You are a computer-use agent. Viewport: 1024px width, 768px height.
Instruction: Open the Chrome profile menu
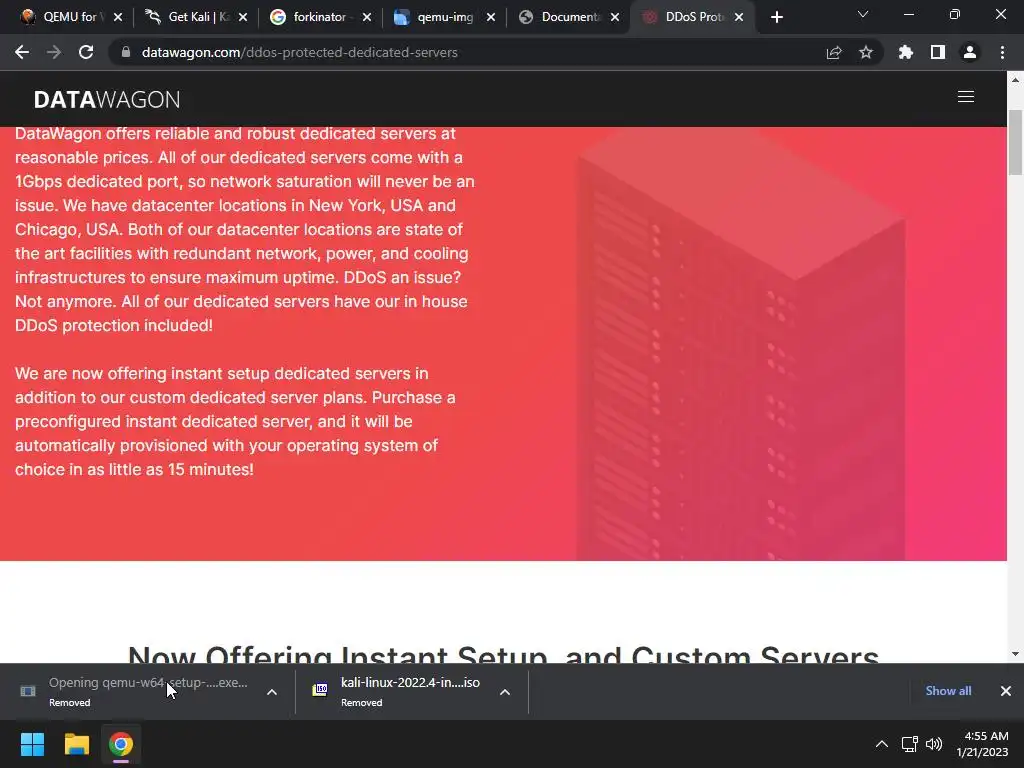pos(970,52)
